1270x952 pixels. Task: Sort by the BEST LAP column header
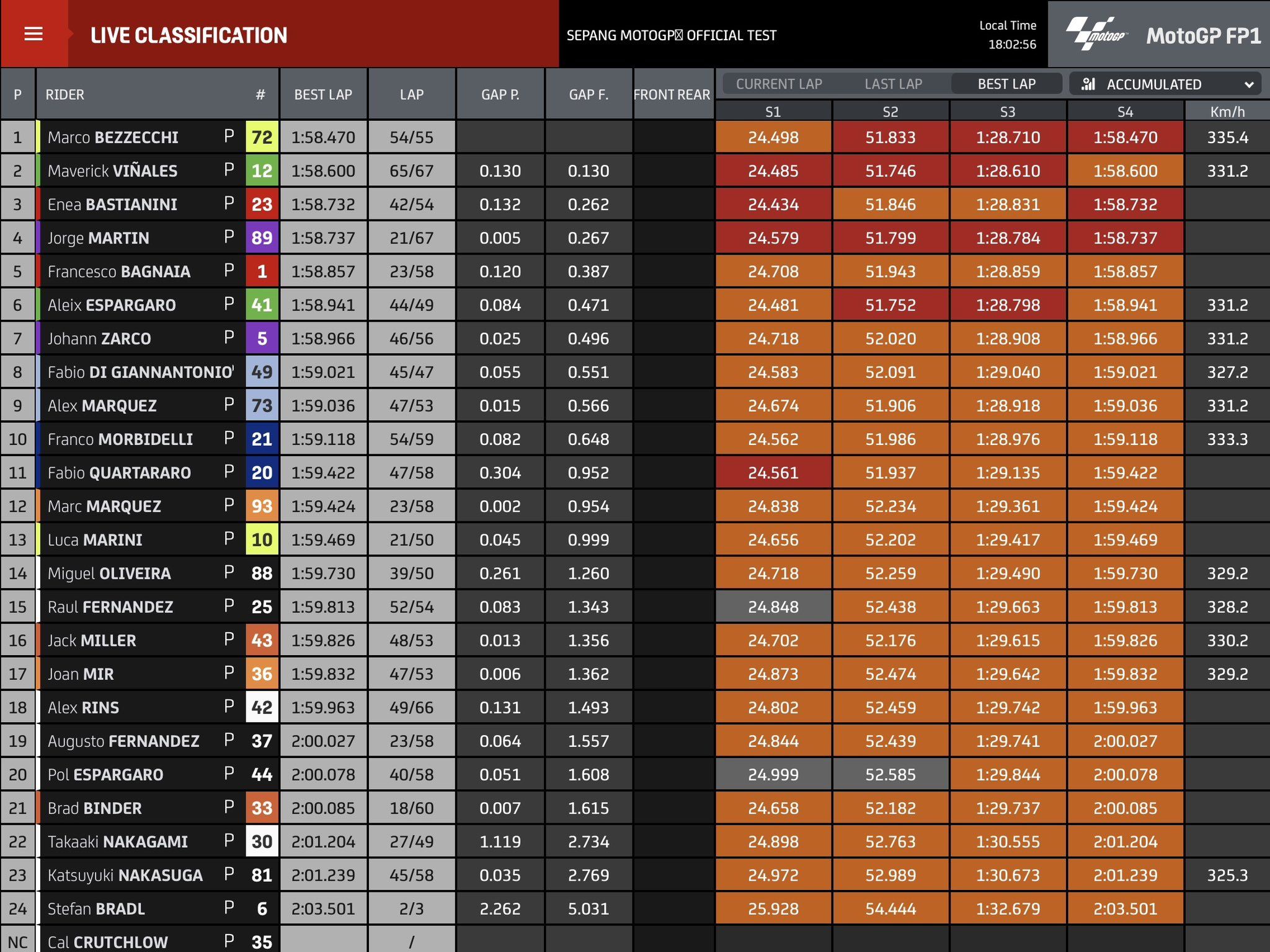pyautogui.click(x=323, y=95)
